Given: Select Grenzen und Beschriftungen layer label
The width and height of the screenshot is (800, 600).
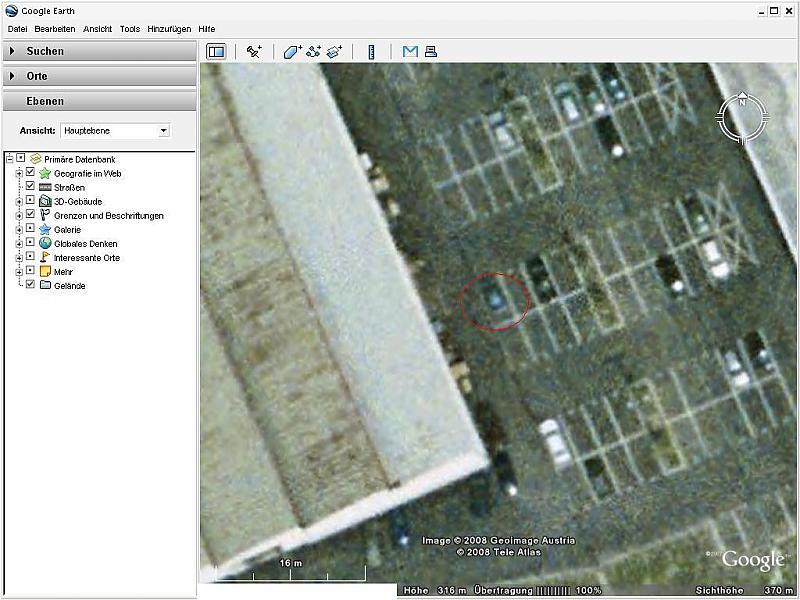Looking at the screenshot, I should 108,215.
